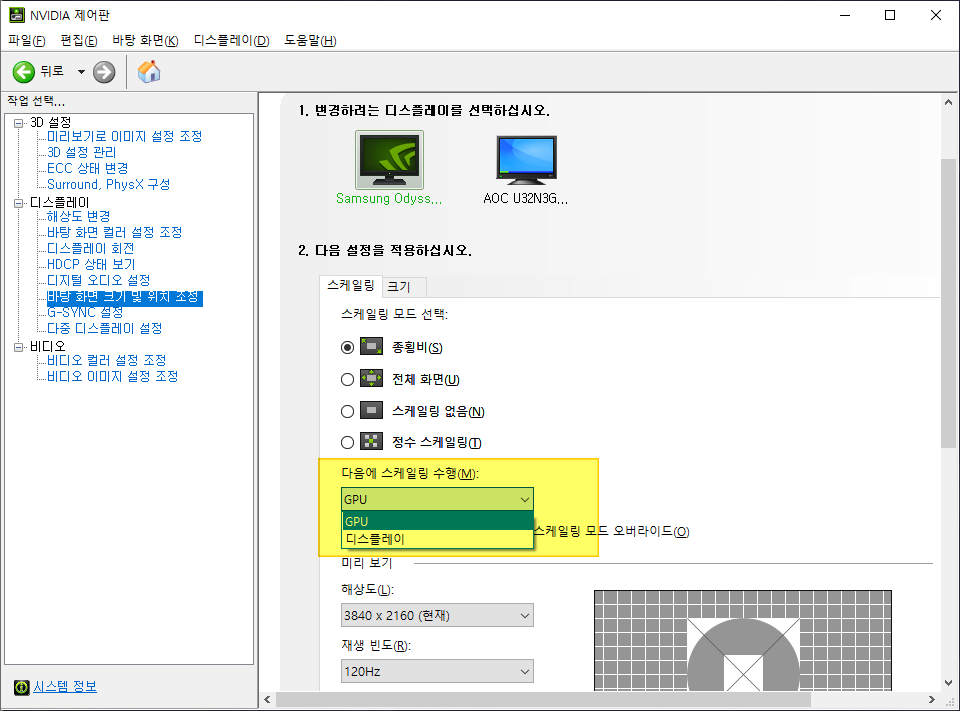Select the 전체 화면 radio button

pyautogui.click(x=347, y=380)
